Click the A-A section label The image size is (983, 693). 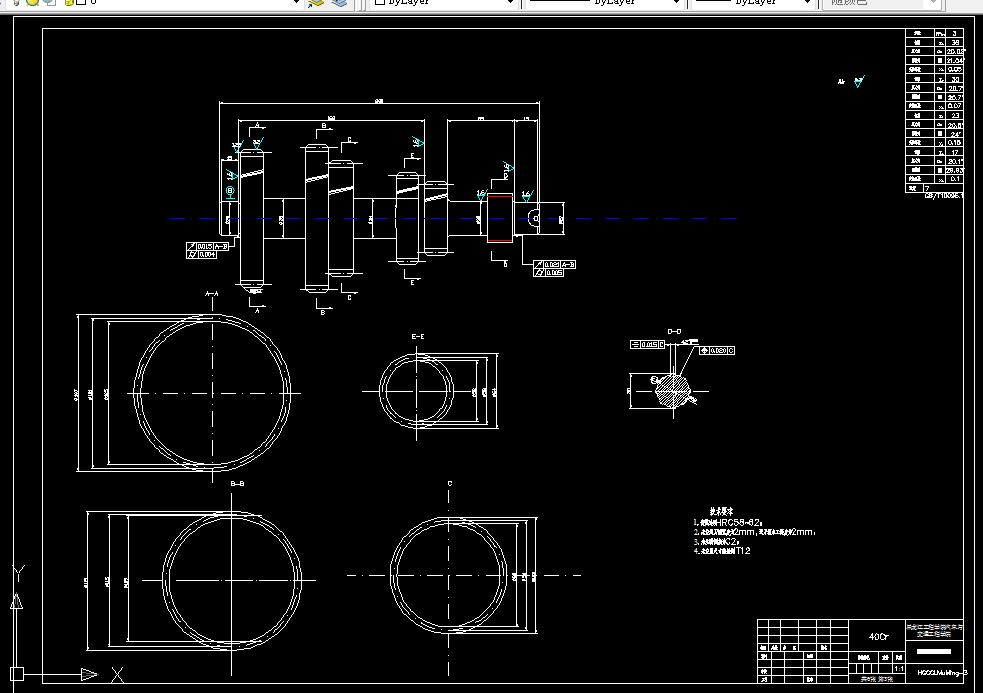pos(212,294)
